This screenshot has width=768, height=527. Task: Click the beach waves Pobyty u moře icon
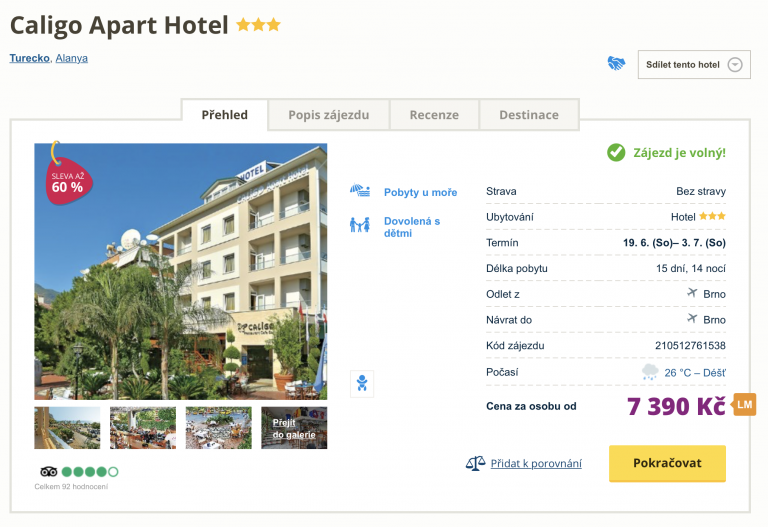pos(360,191)
